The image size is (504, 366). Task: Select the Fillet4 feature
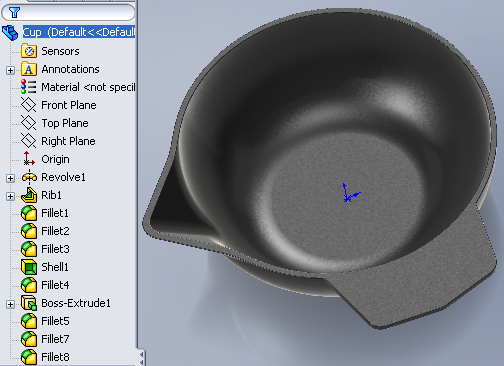[x=55, y=285]
